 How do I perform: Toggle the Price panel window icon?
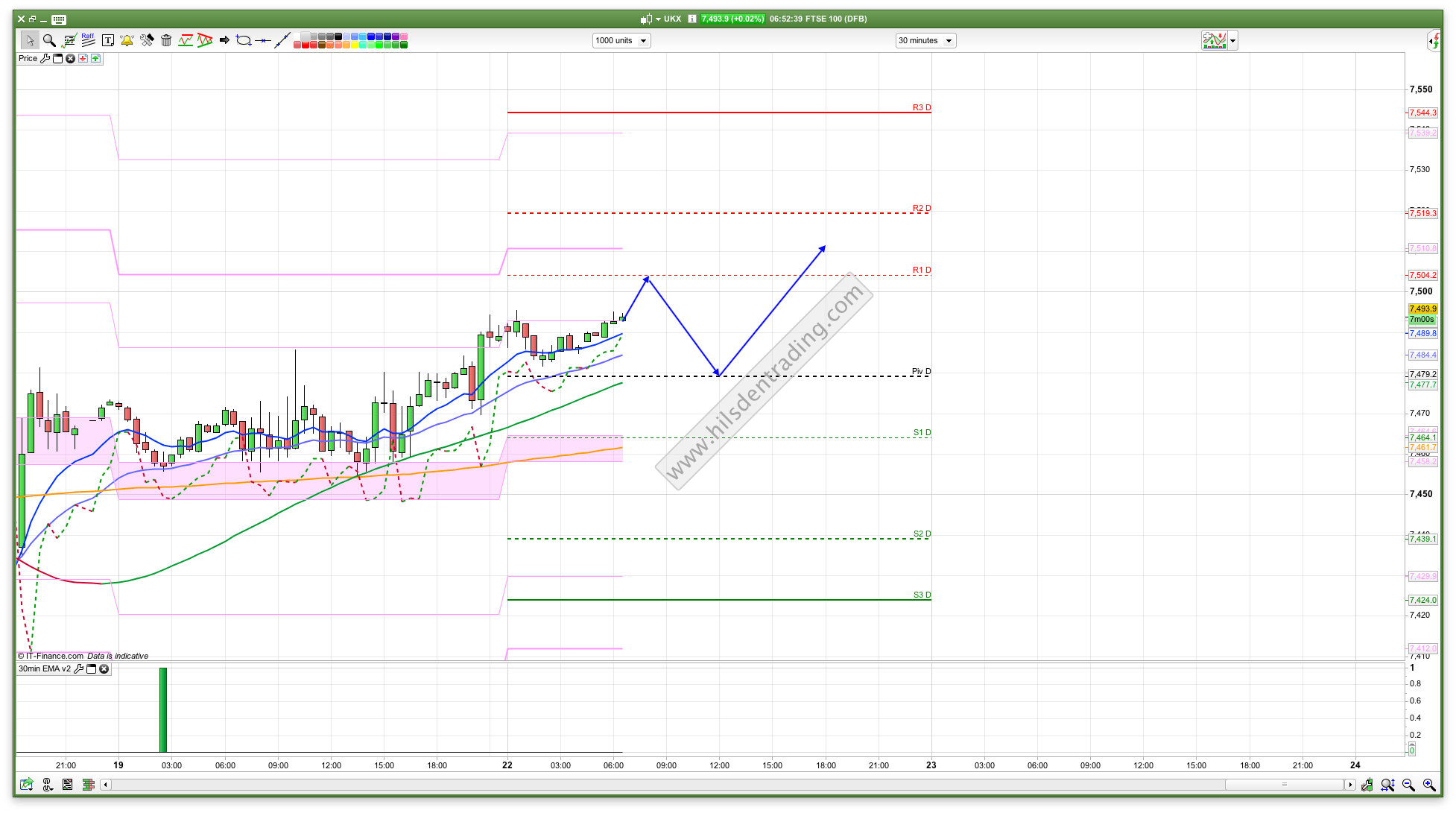pyautogui.click(x=57, y=58)
